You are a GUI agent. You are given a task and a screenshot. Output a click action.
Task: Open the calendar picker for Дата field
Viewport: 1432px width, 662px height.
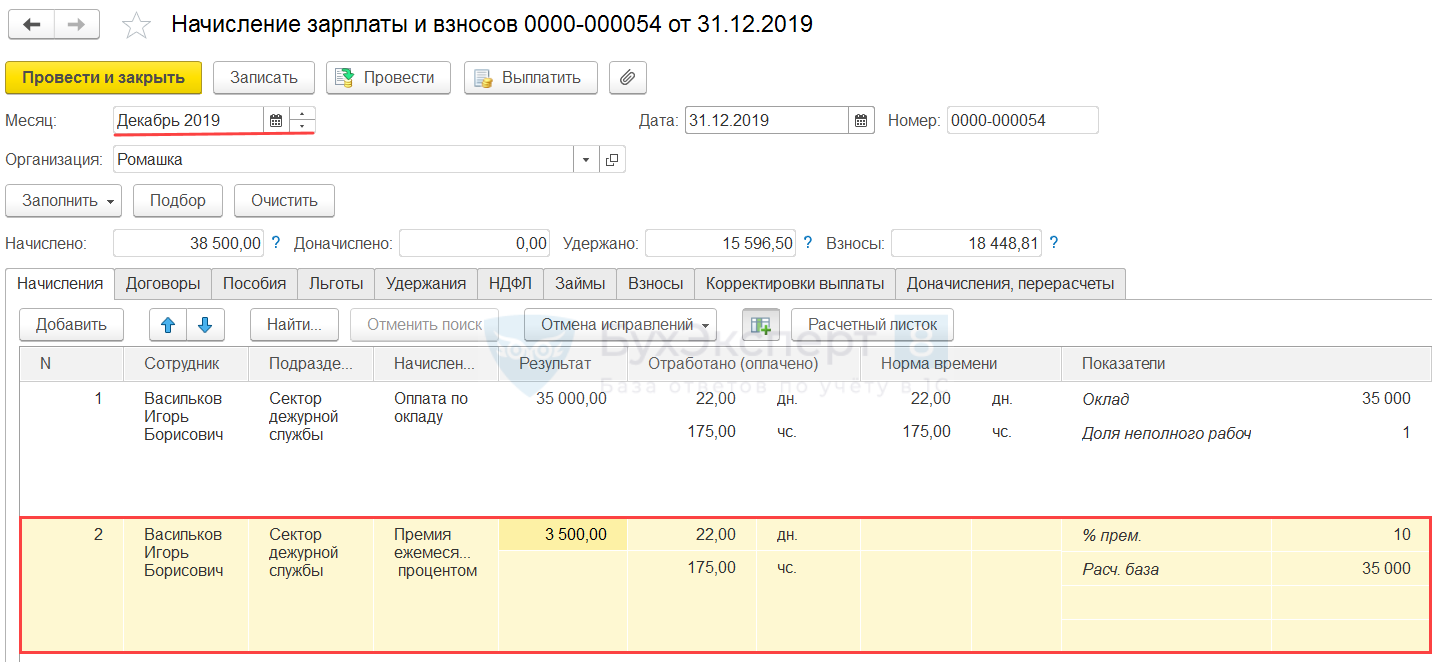coord(861,121)
